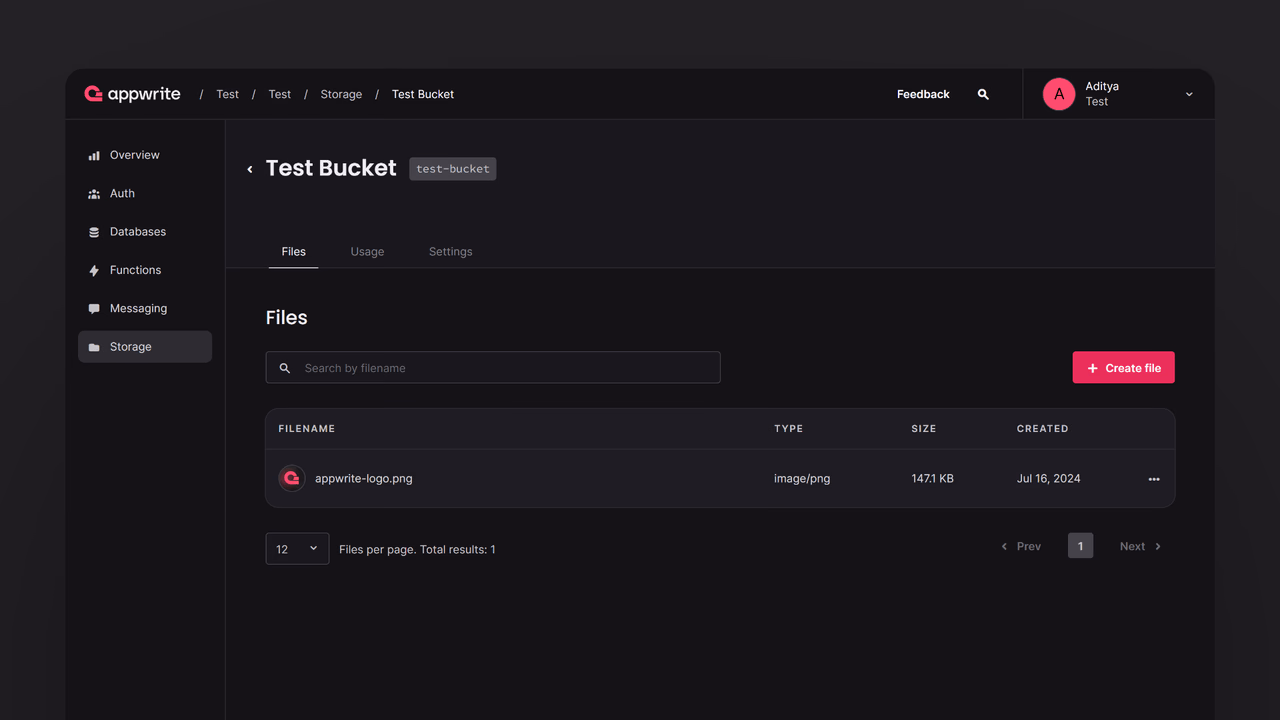Viewport: 1280px width, 720px height.
Task: Click the Overview bar chart icon
Action: tap(94, 156)
